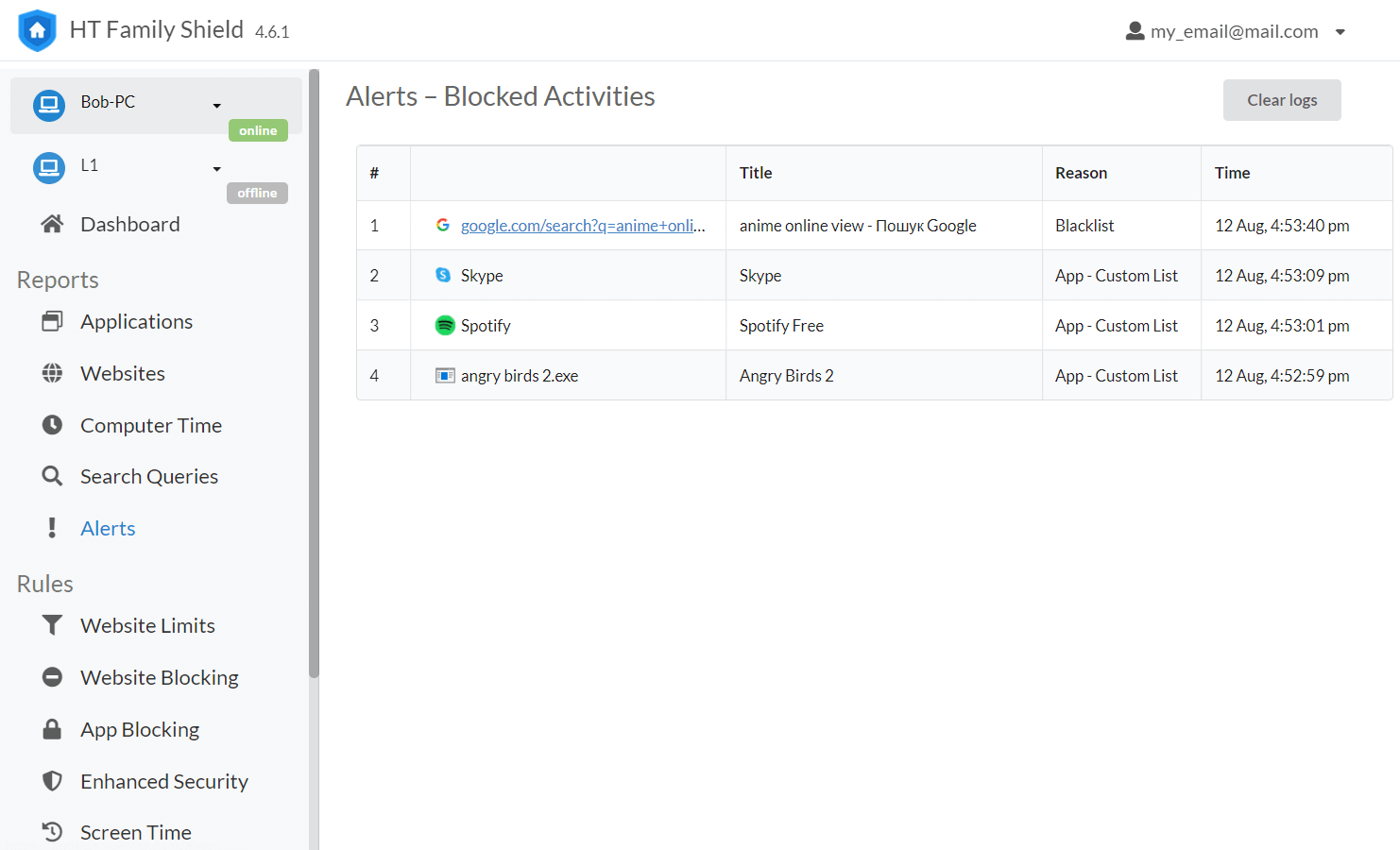Click the Enhanced Security shield icon

pyautogui.click(x=52, y=781)
